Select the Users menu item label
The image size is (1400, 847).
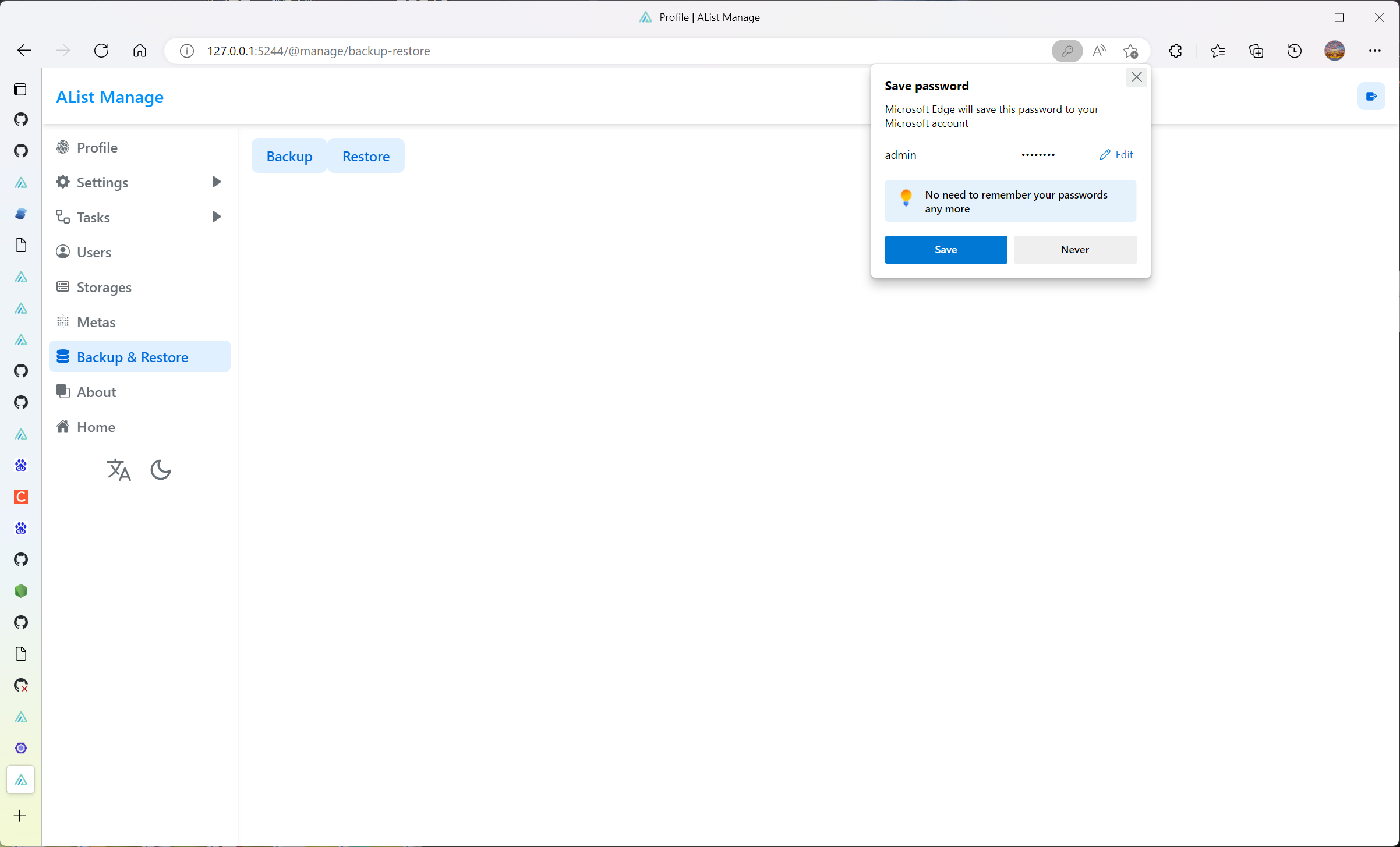(x=94, y=252)
